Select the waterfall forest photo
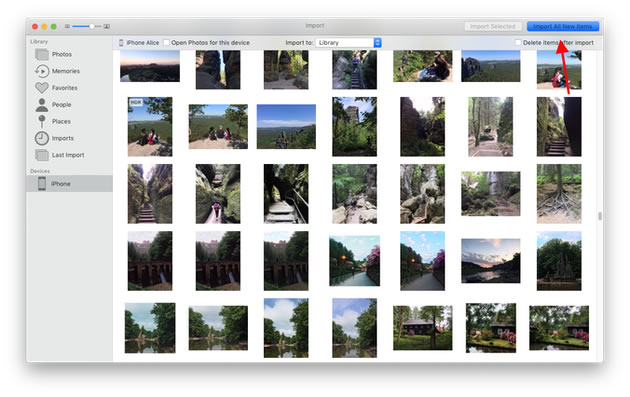Image resolution: width=630 pixels, height=397 pixels. pyautogui.click(x=491, y=194)
